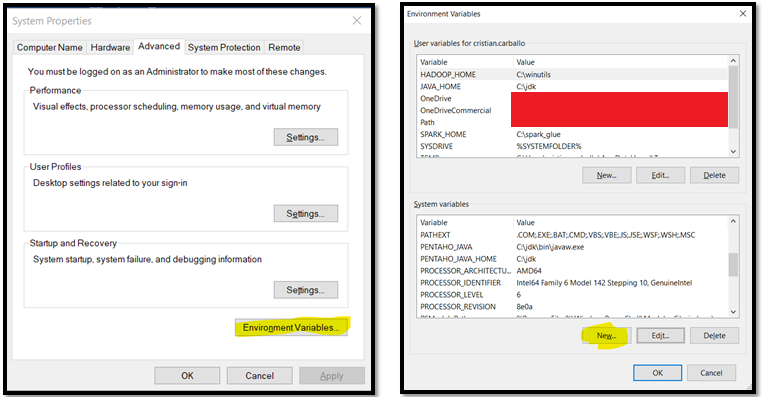Create a new system variable

pyautogui.click(x=607, y=336)
